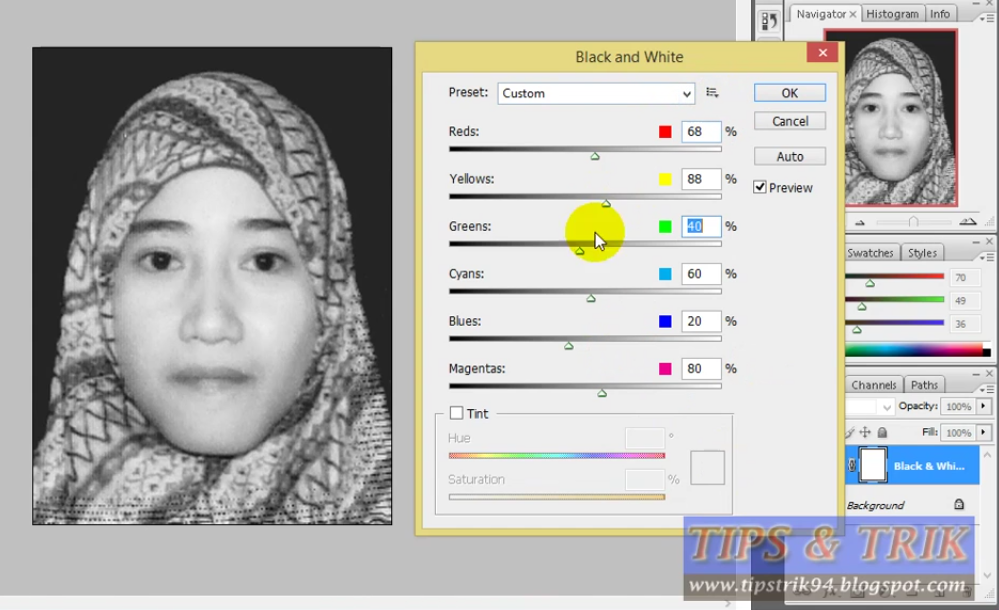
Task: Open the layer blend mode dropdown
Action: pos(870,406)
